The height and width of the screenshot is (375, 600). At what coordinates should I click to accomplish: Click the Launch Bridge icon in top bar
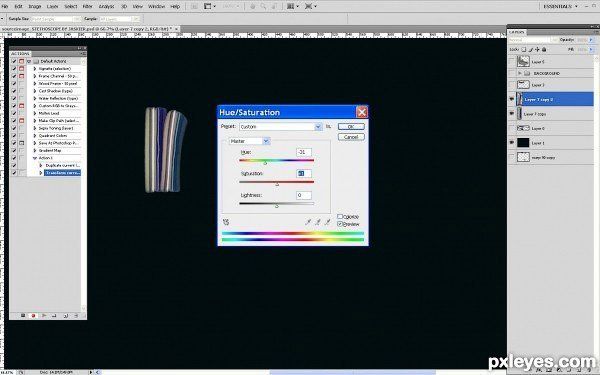(194, 7)
